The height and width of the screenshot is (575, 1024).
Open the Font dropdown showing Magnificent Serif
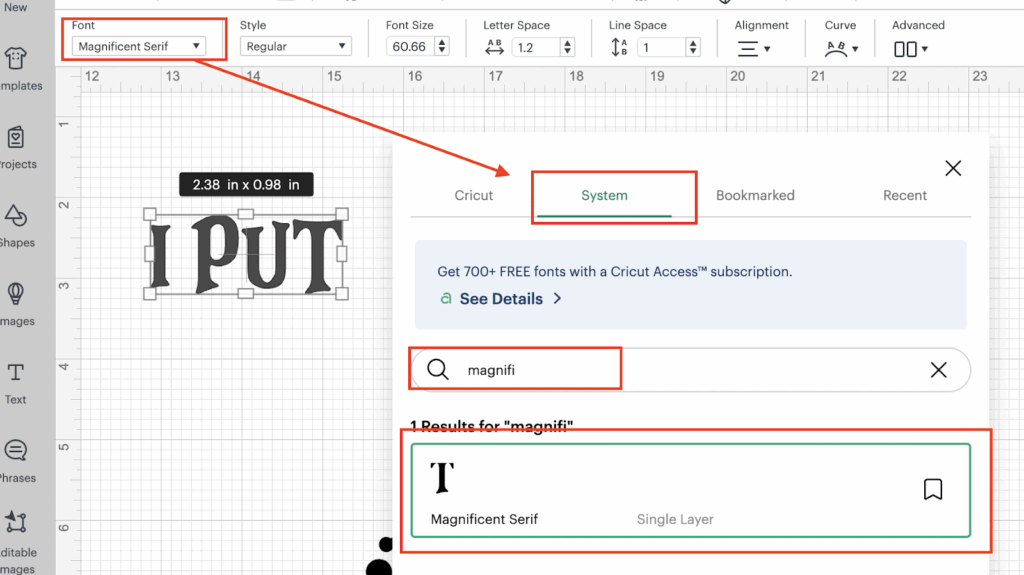(x=139, y=46)
